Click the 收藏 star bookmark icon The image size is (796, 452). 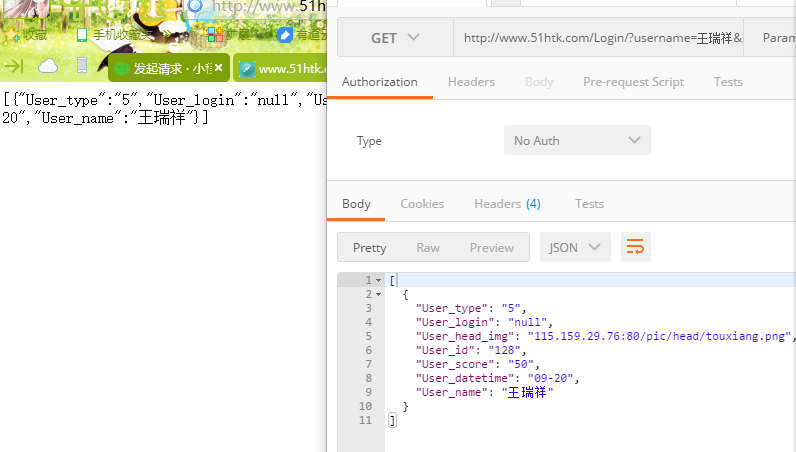(x=11, y=35)
